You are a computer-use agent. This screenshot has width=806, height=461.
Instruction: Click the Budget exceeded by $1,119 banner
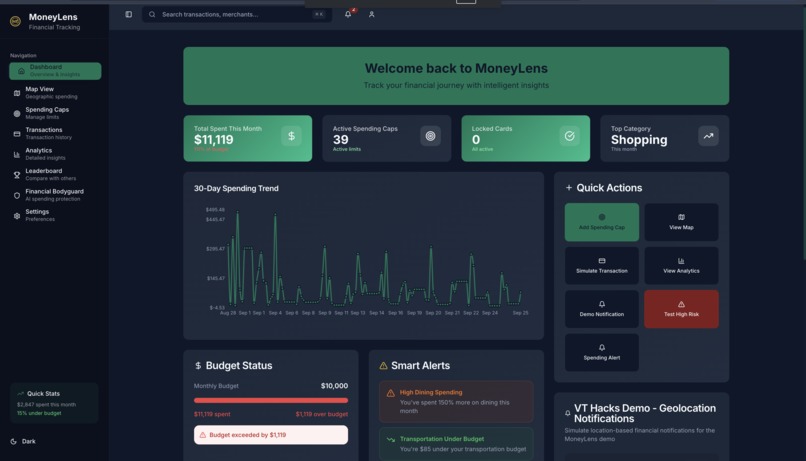pos(271,435)
